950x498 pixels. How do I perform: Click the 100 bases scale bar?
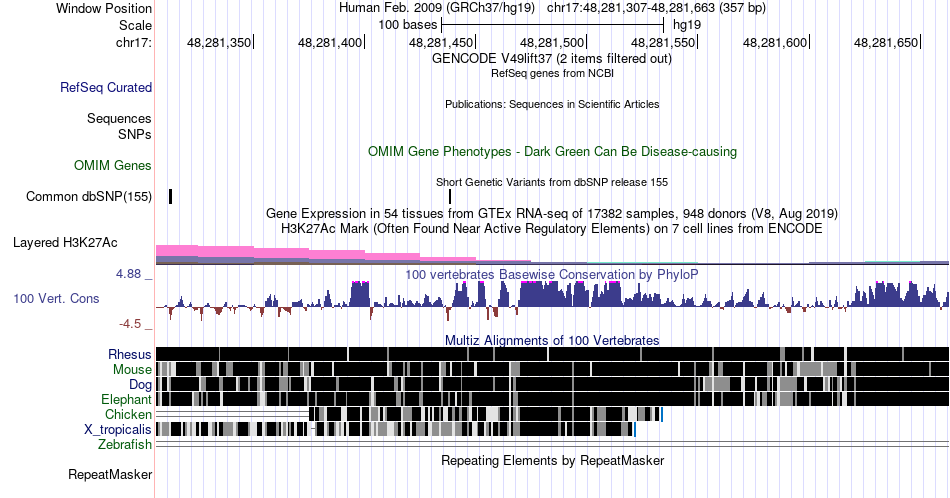click(x=553, y=25)
